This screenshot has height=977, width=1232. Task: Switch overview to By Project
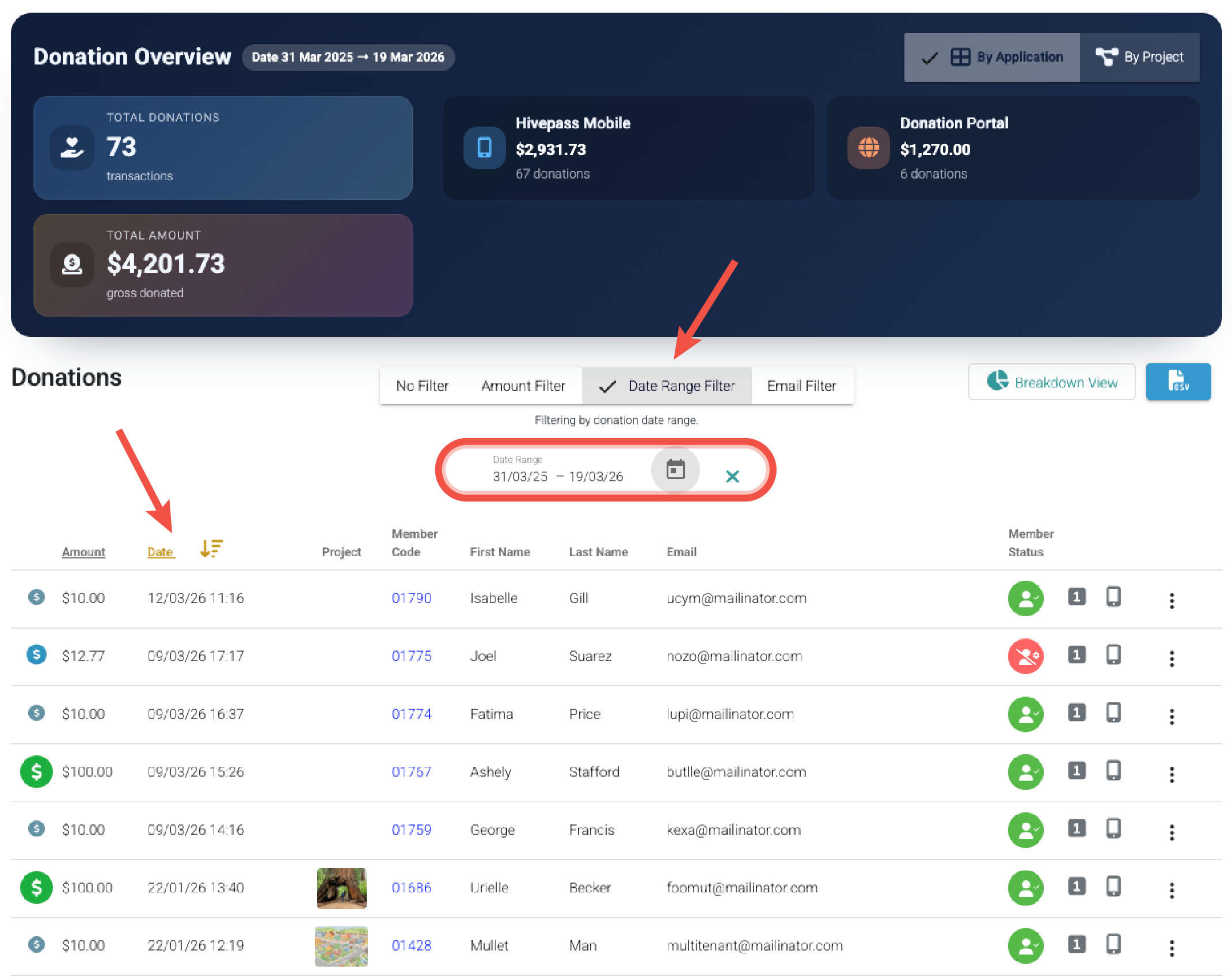[x=1139, y=57]
